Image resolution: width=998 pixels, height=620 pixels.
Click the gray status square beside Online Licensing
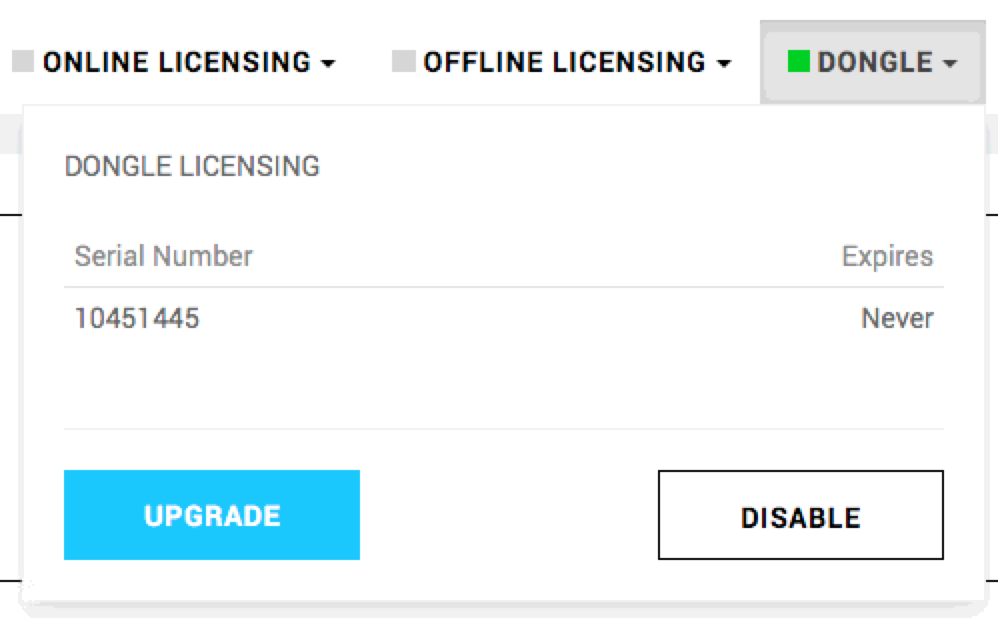tap(23, 62)
